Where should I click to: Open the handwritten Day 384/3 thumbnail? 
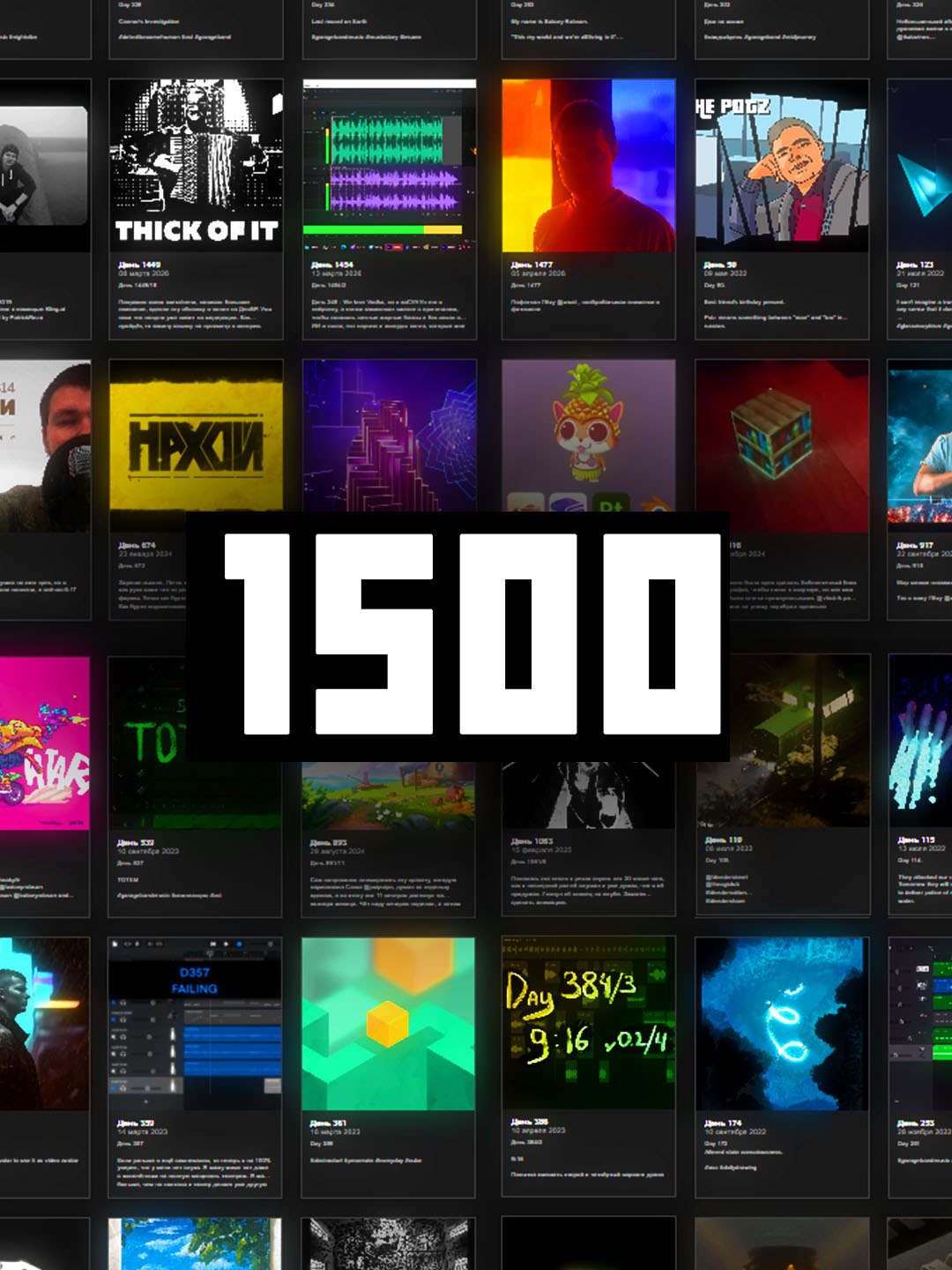coord(589,1023)
